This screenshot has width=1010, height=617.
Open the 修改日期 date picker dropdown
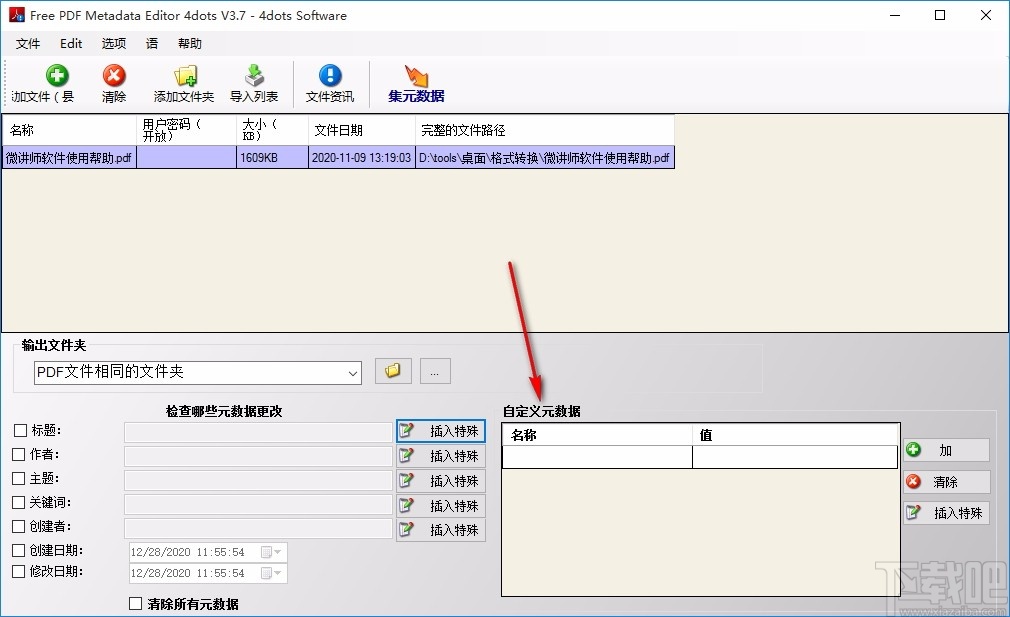click(x=276, y=573)
